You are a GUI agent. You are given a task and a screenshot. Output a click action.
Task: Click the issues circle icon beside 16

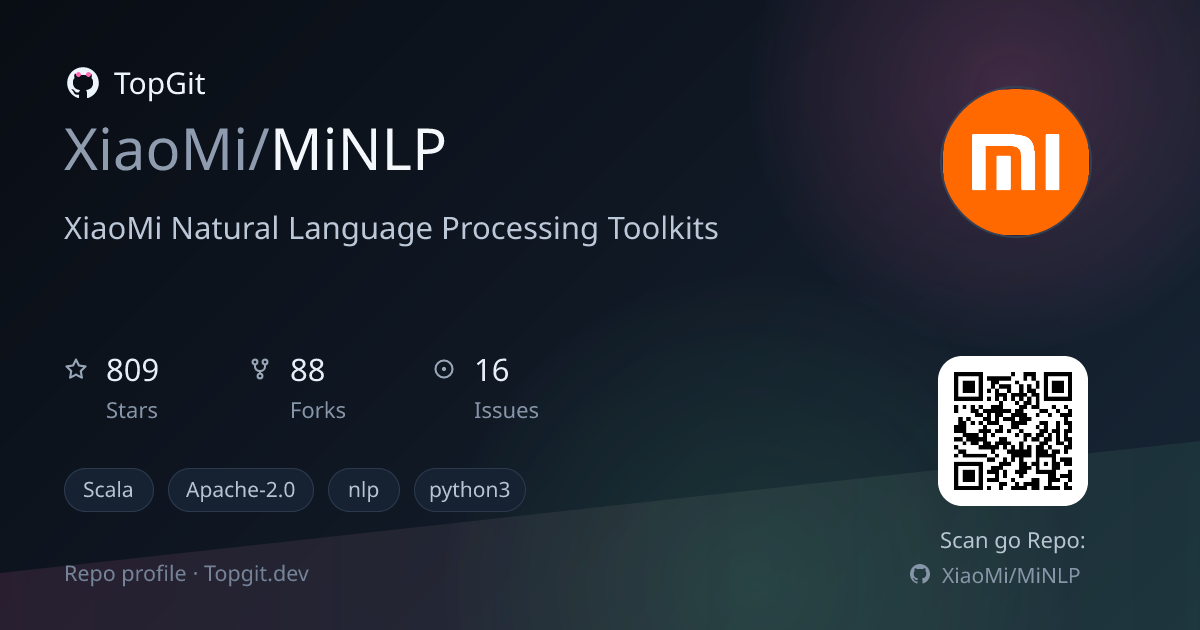(x=444, y=370)
